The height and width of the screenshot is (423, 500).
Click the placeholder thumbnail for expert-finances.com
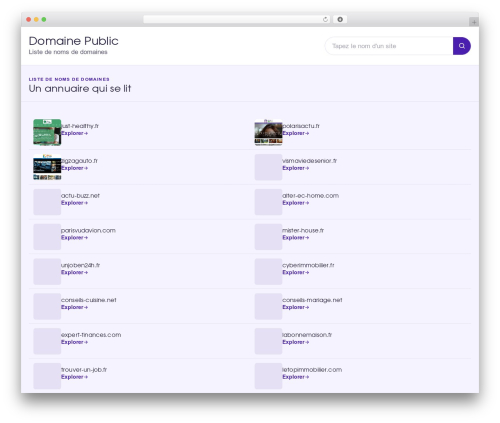pyautogui.click(x=47, y=341)
